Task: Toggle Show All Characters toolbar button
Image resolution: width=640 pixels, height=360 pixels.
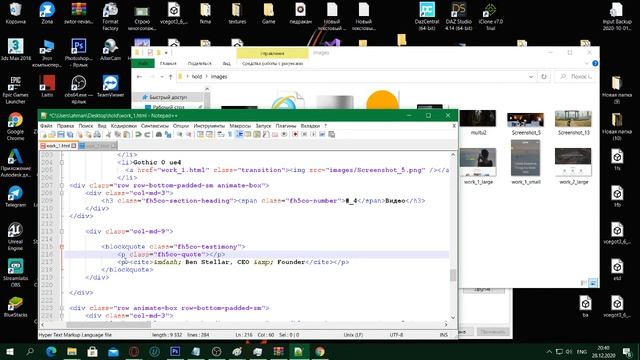Action: (x=229, y=134)
